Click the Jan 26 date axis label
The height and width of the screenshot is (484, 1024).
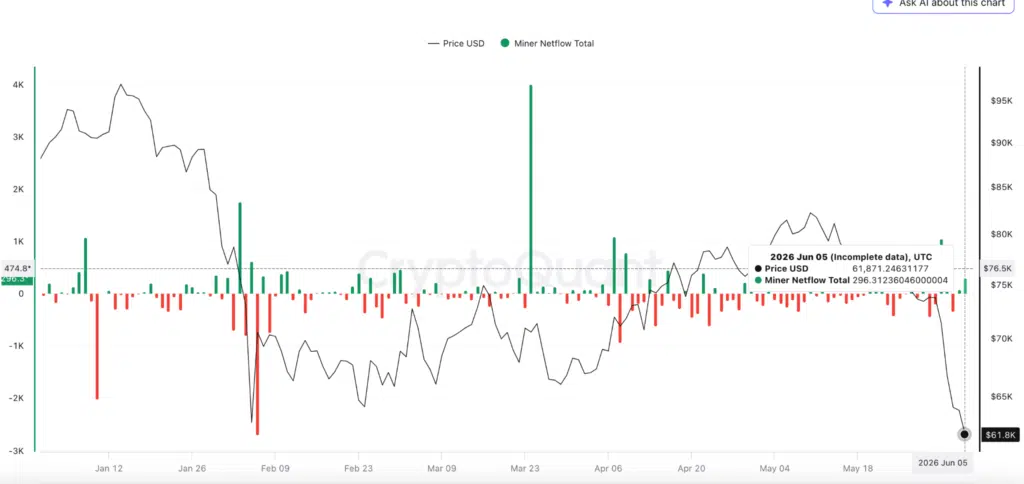coord(192,468)
